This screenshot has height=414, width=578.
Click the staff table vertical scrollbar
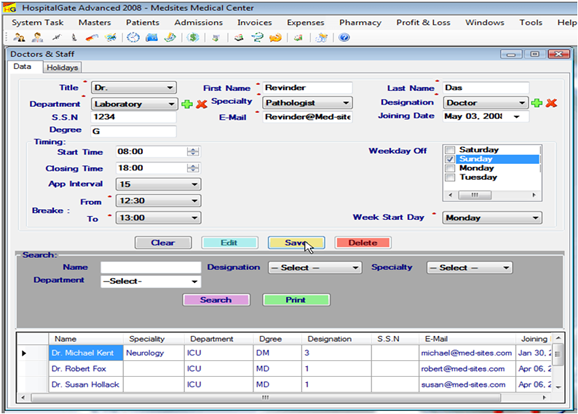coord(558,362)
